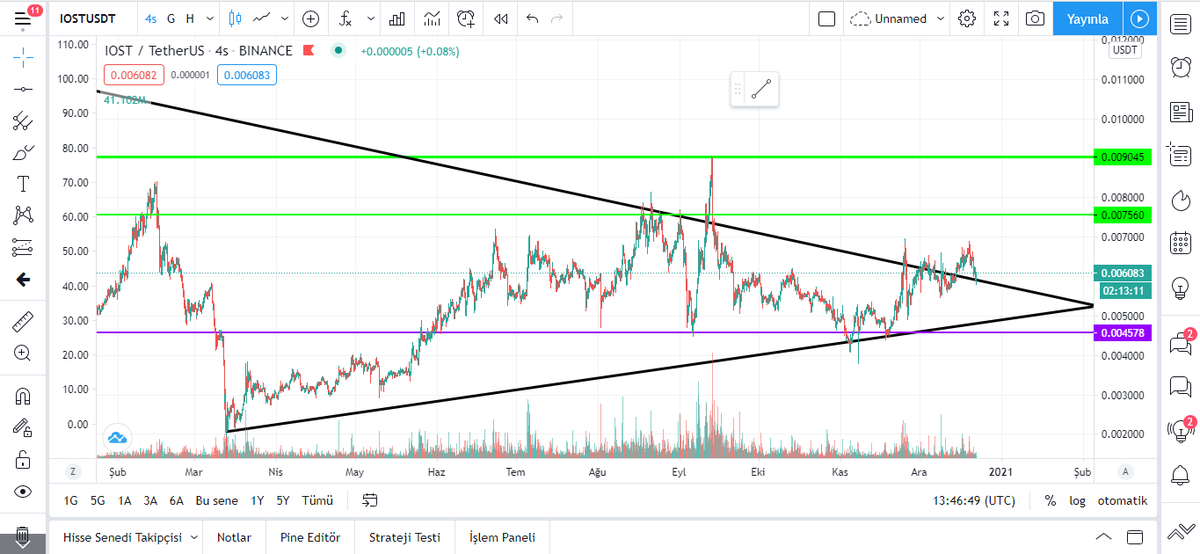Open the prediction and measurement tools

click(22, 247)
